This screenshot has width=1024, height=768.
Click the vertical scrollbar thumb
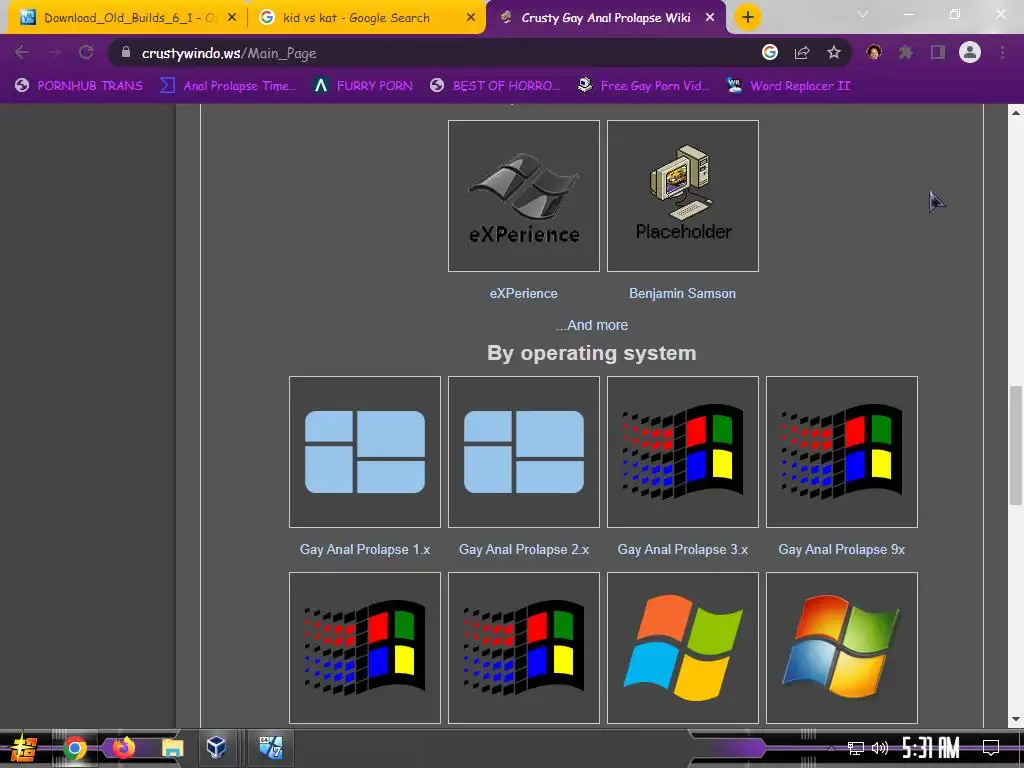(1016, 445)
